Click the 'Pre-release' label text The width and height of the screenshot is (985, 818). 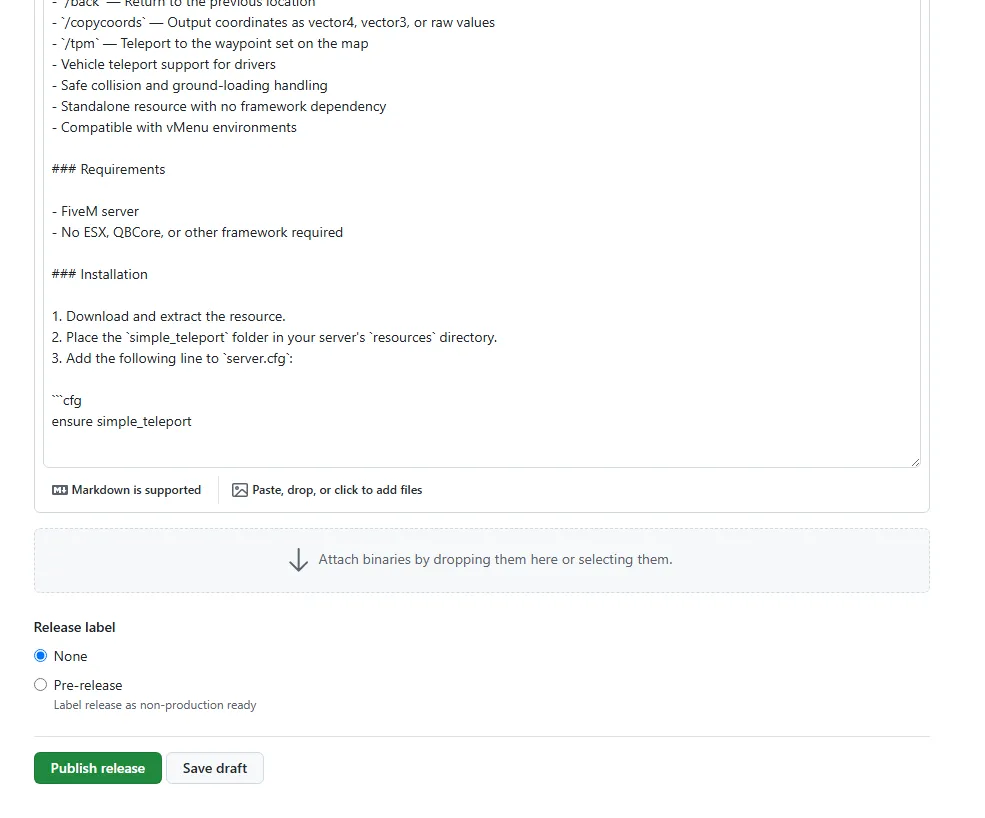[88, 685]
